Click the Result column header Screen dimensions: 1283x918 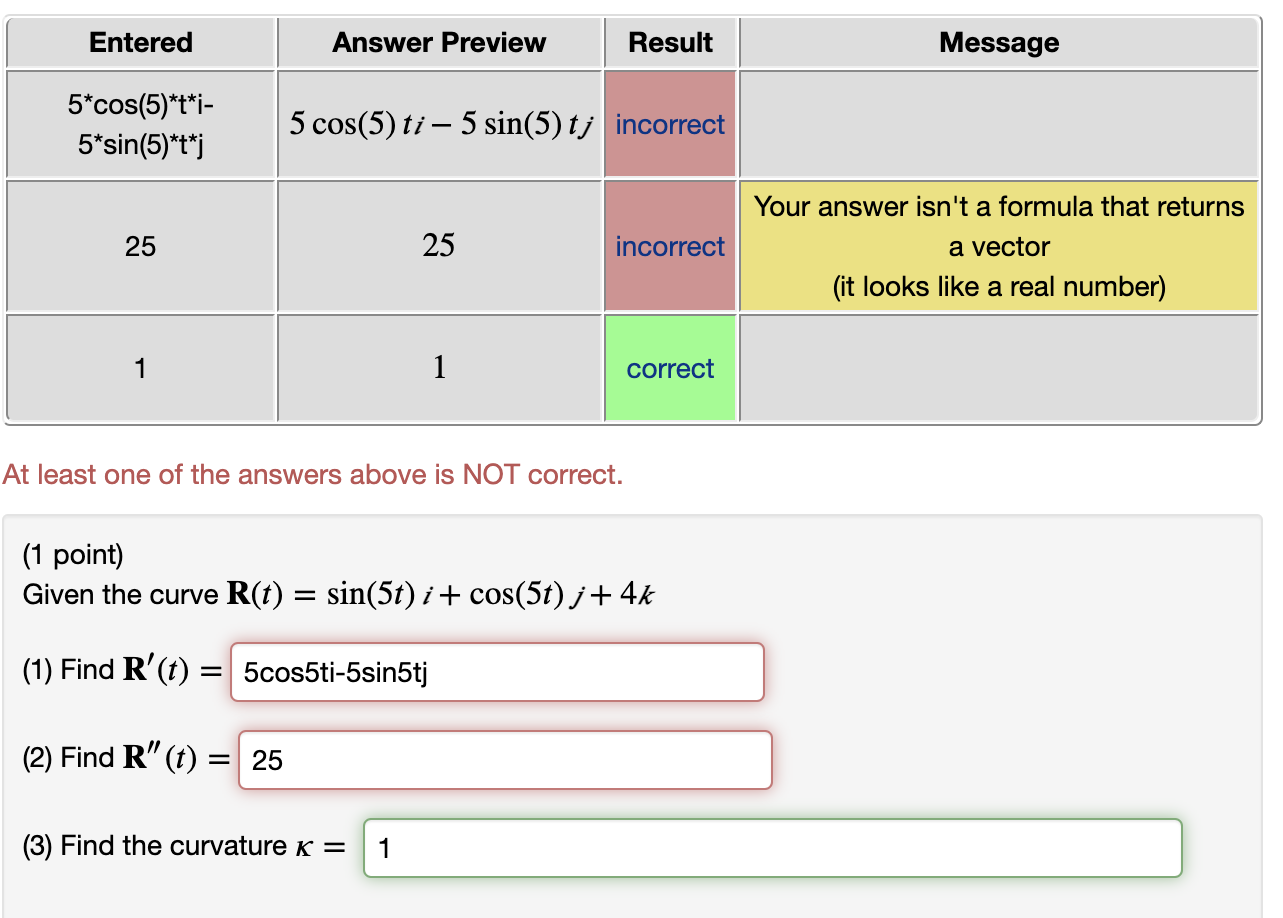(670, 42)
